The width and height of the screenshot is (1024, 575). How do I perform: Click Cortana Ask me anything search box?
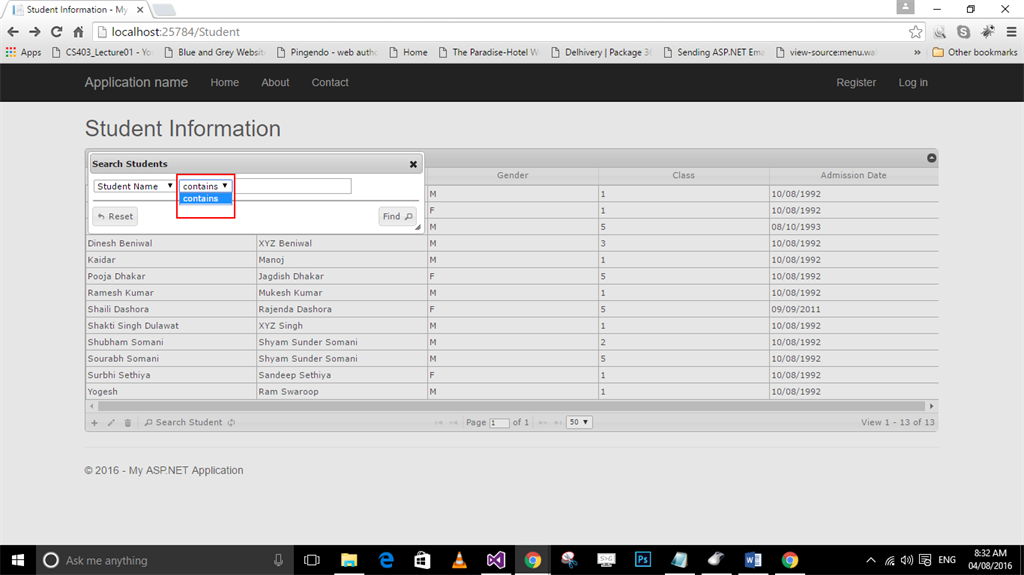[x=163, y=560]
